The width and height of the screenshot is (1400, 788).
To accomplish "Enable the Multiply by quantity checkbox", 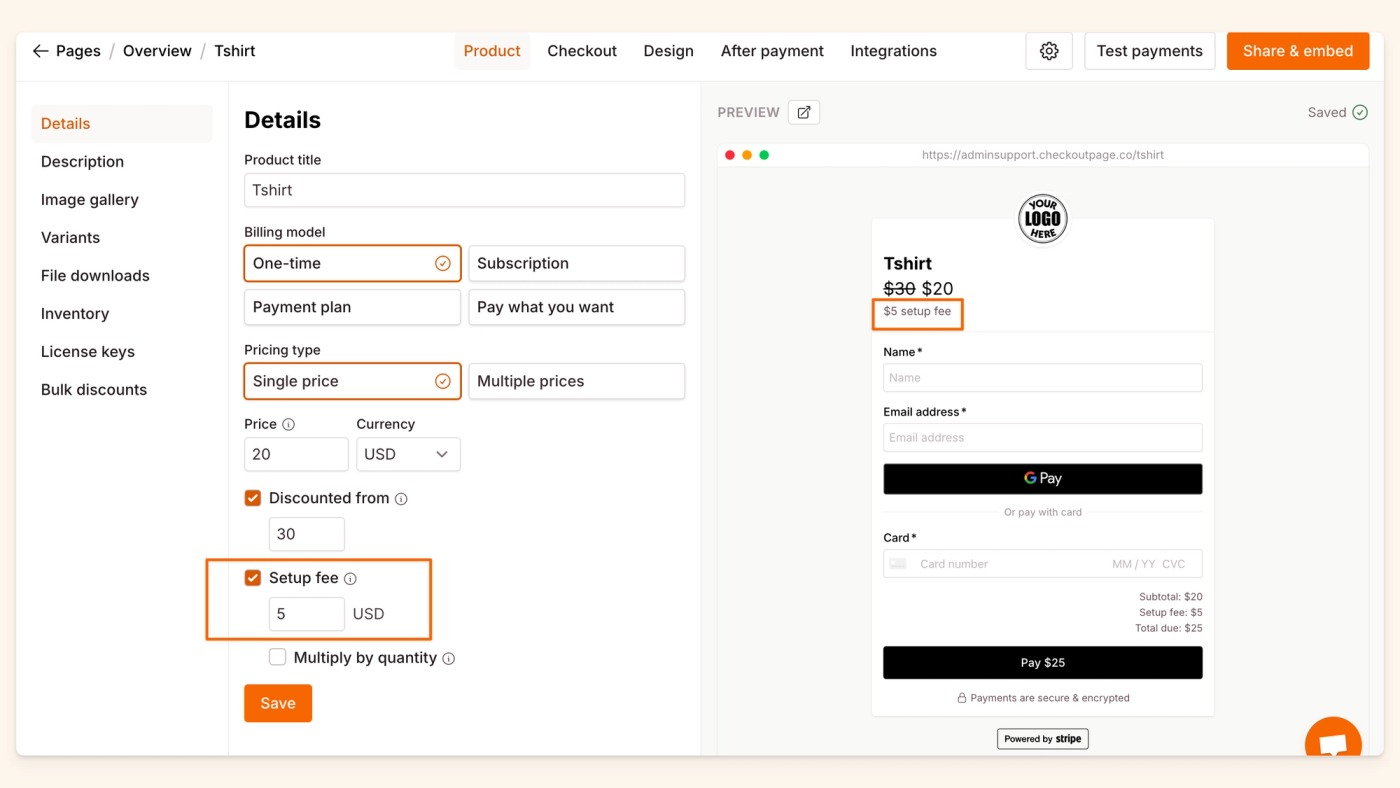I will [278, 658].
